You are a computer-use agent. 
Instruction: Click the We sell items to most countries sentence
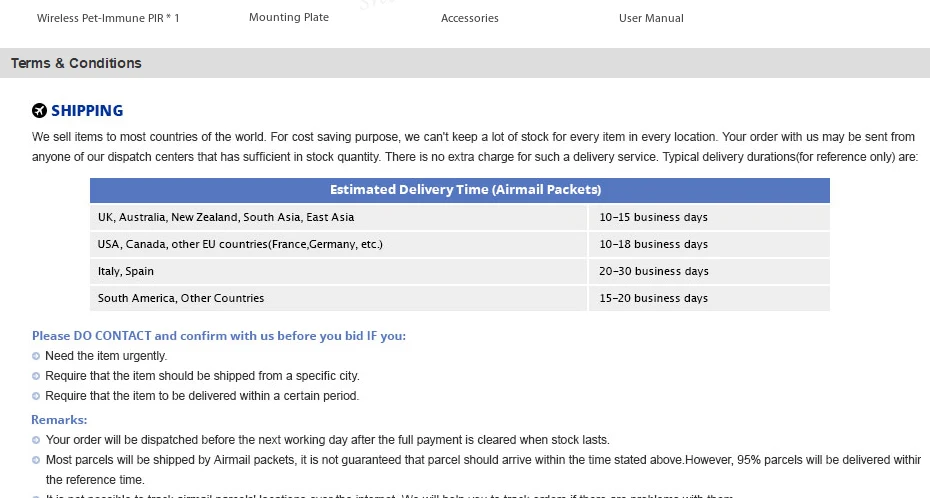(473, 137)
